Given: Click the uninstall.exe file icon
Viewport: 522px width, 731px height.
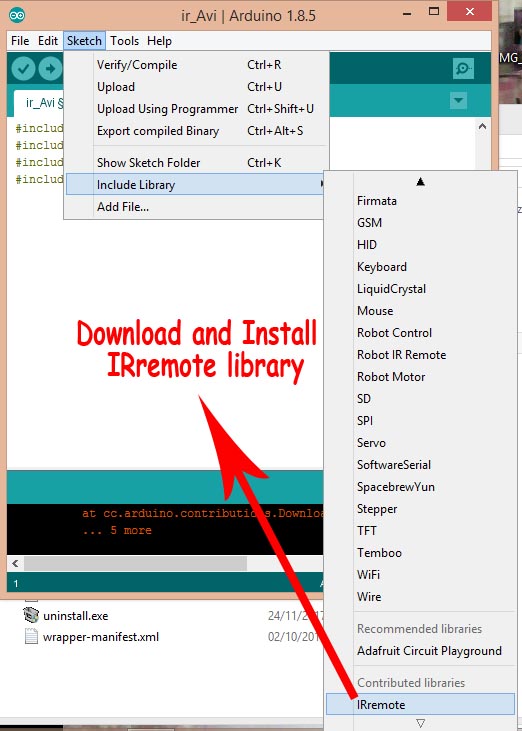Looking at the screenshot, I should tap(31, 615).
